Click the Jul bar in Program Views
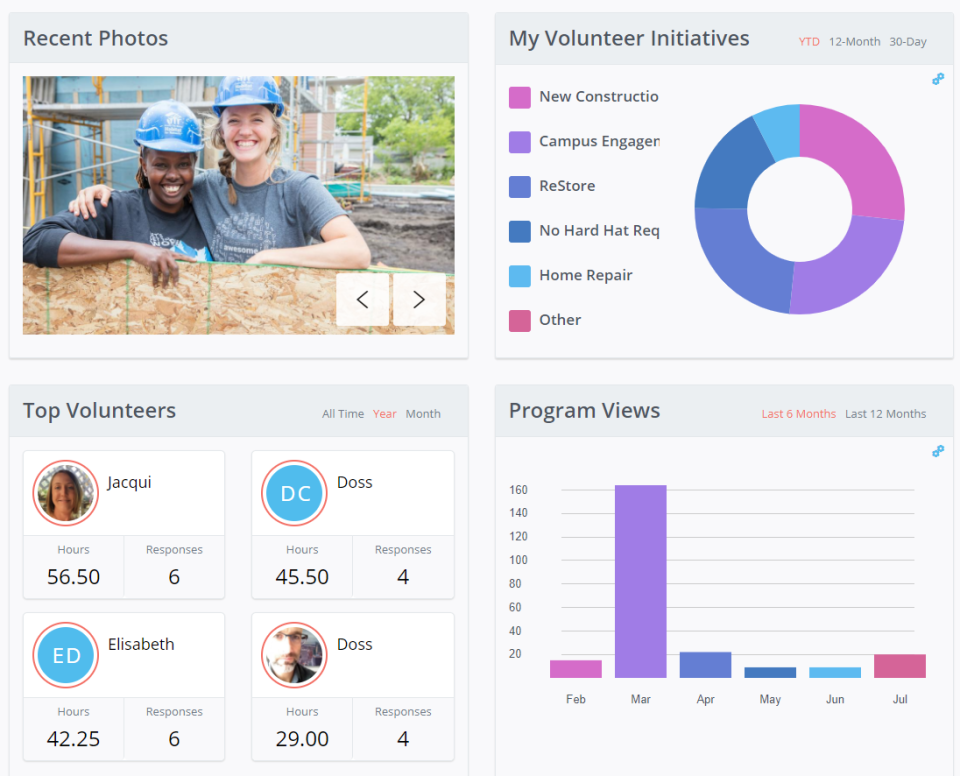This screenshot has height=776, width=960. 900,666
